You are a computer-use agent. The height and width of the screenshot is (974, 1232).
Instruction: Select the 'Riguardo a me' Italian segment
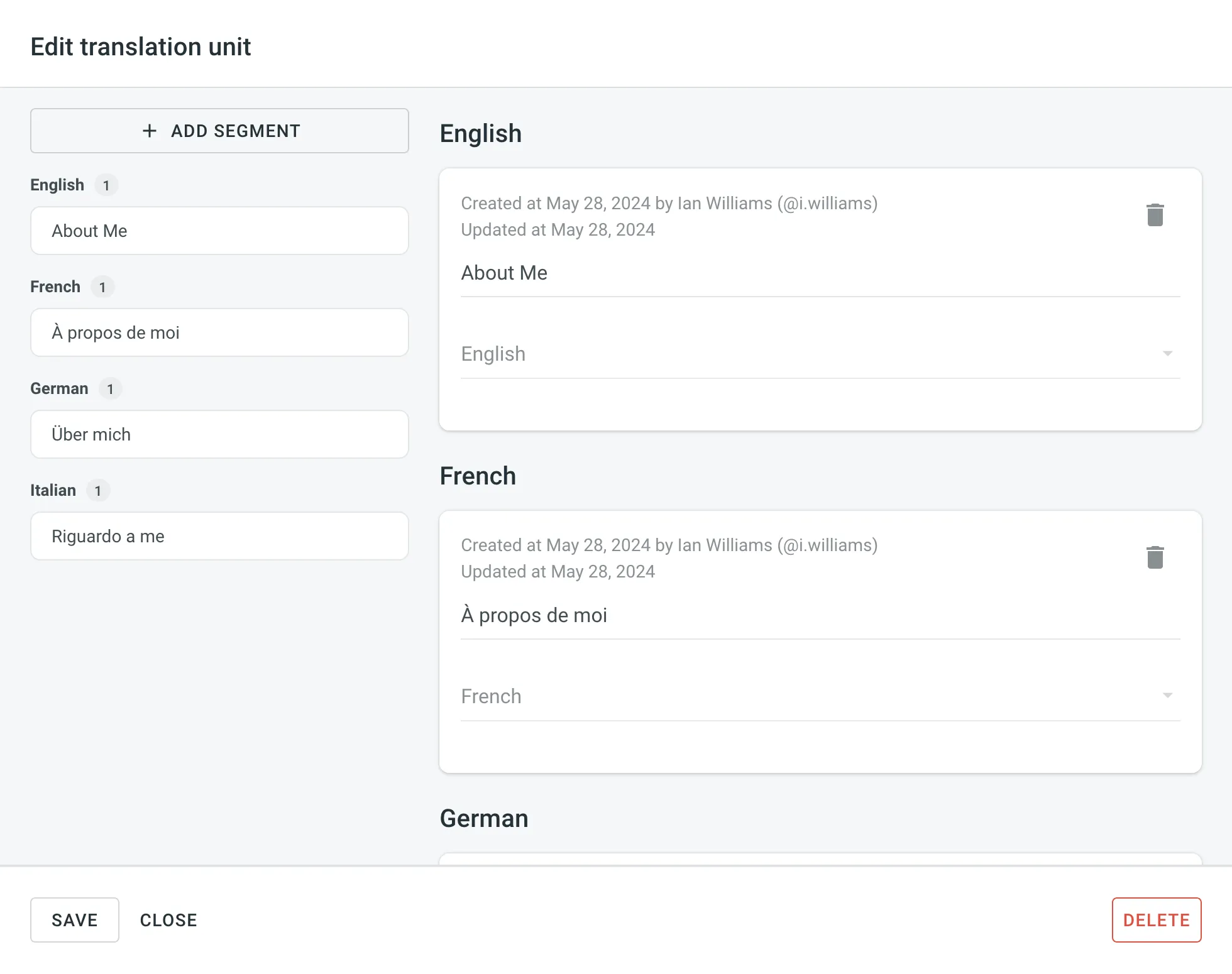point(219,536)
